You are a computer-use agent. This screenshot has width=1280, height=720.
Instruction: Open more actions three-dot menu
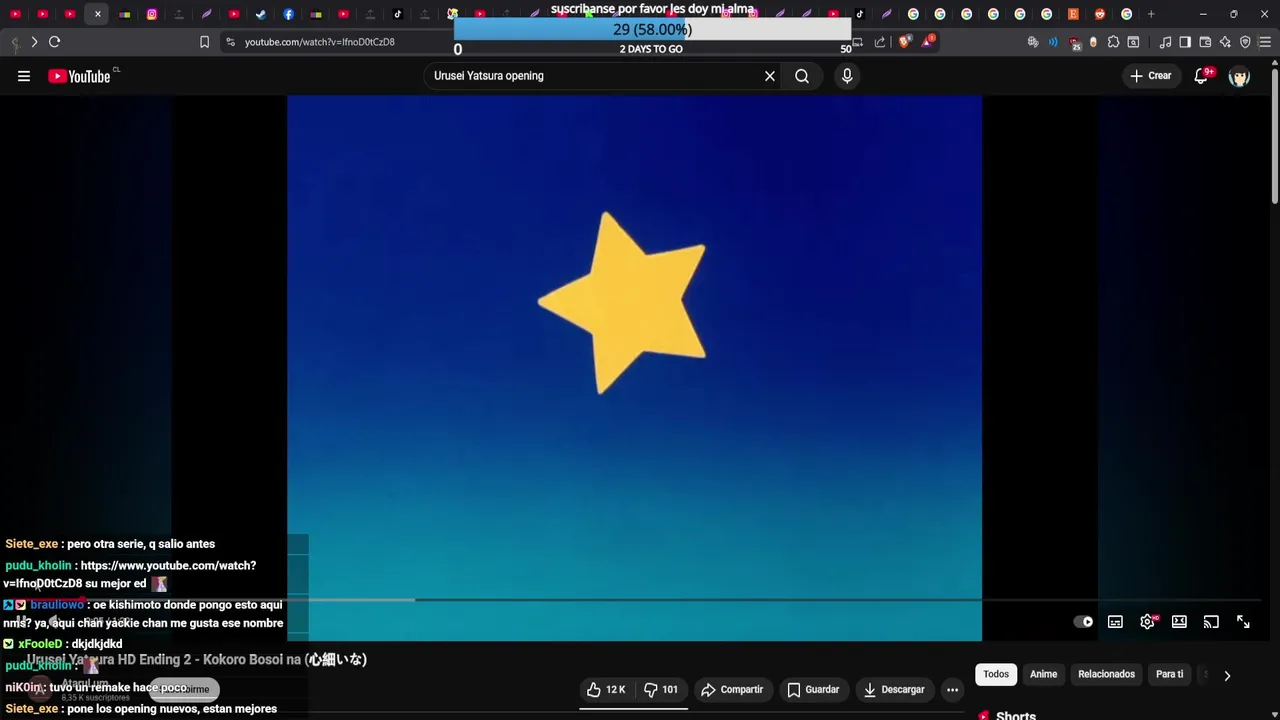coord(952,690)
